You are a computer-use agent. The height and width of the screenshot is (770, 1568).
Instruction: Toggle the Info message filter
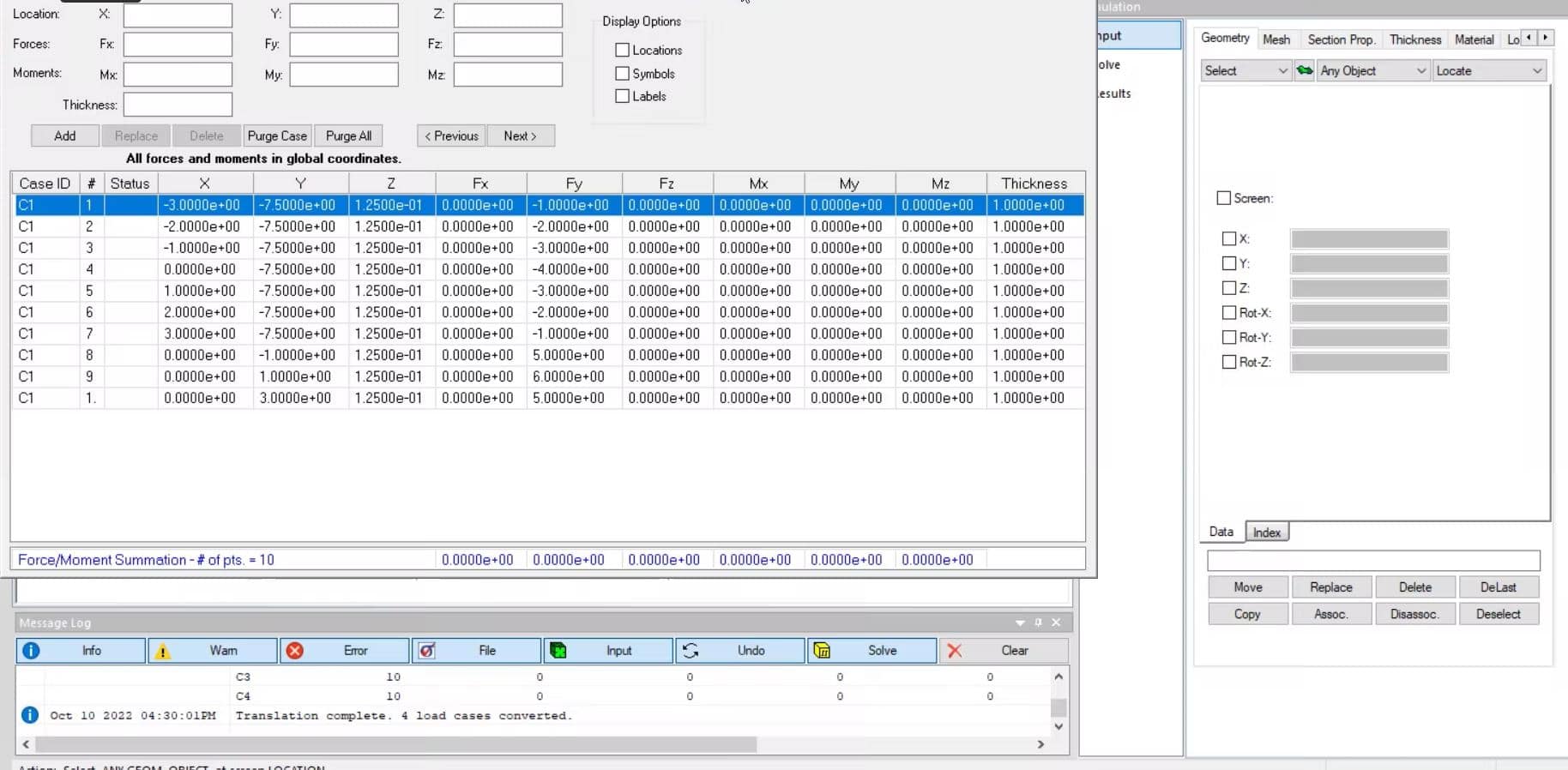click(x=81, y=651)
